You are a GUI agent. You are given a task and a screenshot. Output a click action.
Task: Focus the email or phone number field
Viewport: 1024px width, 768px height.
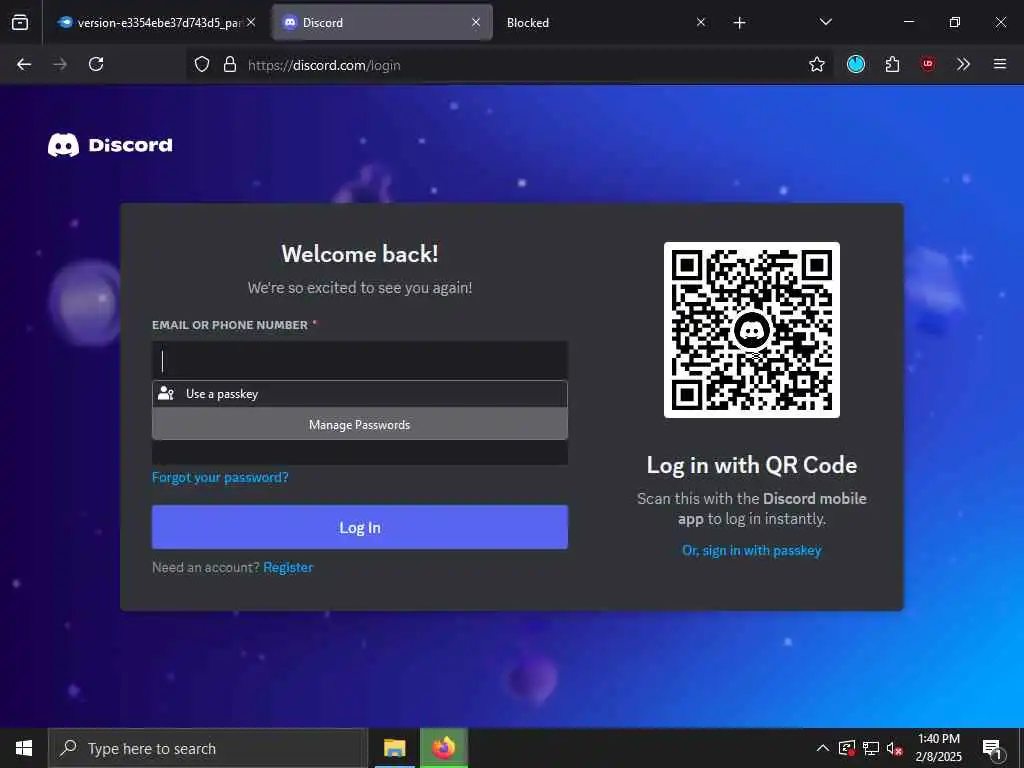(x=360, y=360)
